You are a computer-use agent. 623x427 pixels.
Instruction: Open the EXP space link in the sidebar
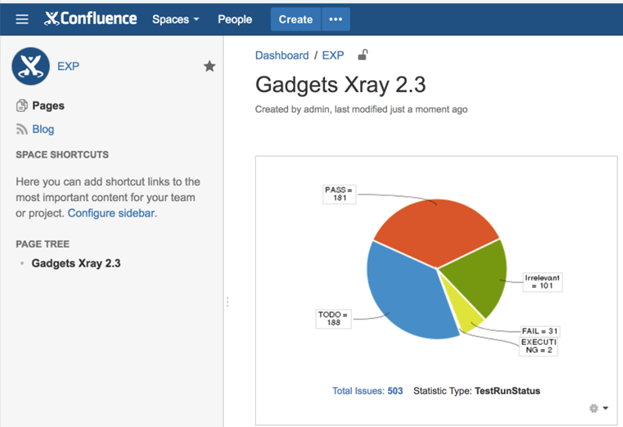(68, 66)
